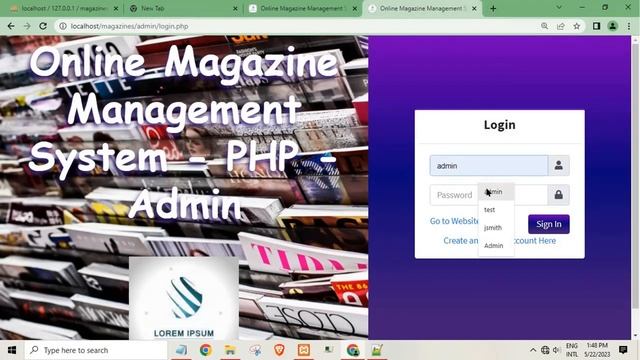The width and height of the screenshot is (640, 360).
Task: Click the taskbar search box
Action: tap(96, 350)
